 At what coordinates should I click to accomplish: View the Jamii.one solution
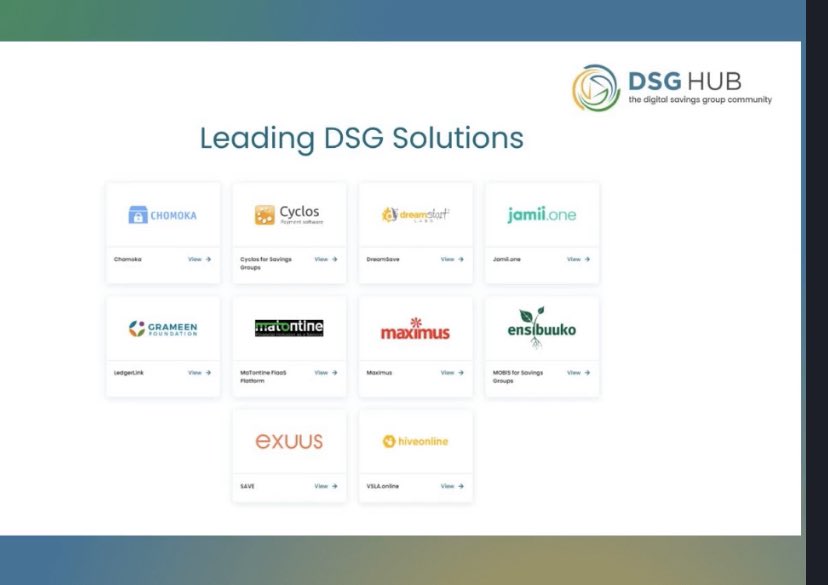(x=578, y=259)
